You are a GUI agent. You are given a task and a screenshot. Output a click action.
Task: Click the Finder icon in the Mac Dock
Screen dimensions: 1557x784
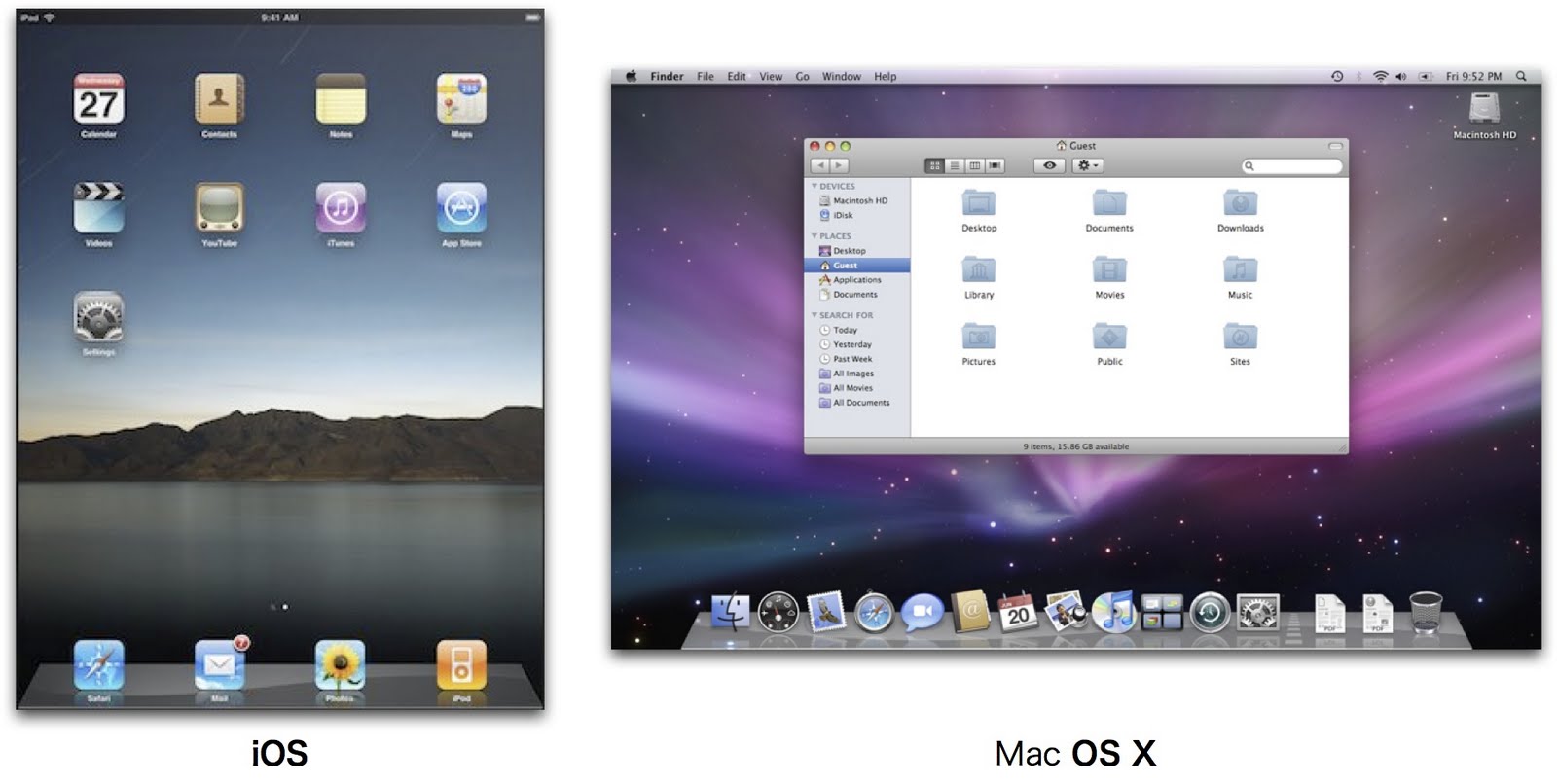(x=730, y=613)
